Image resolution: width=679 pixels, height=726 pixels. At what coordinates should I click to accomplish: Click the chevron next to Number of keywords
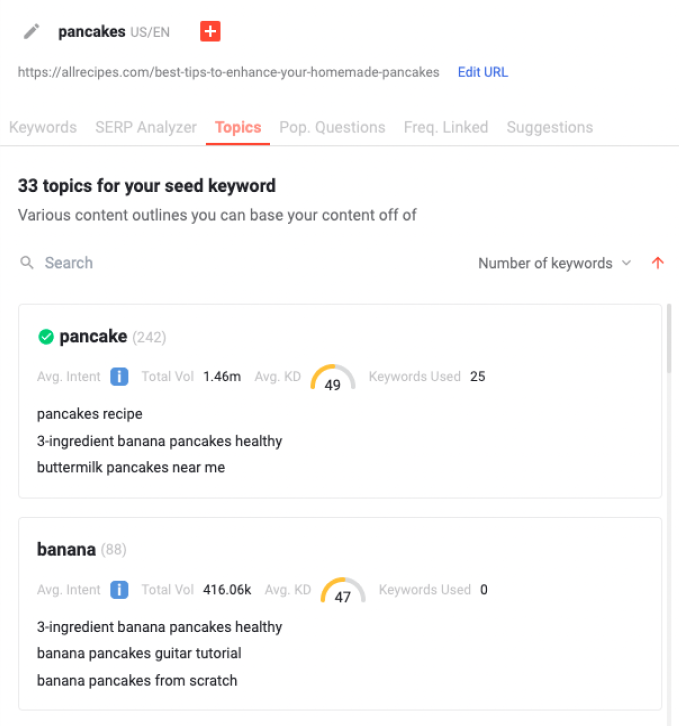coord(626,263)
